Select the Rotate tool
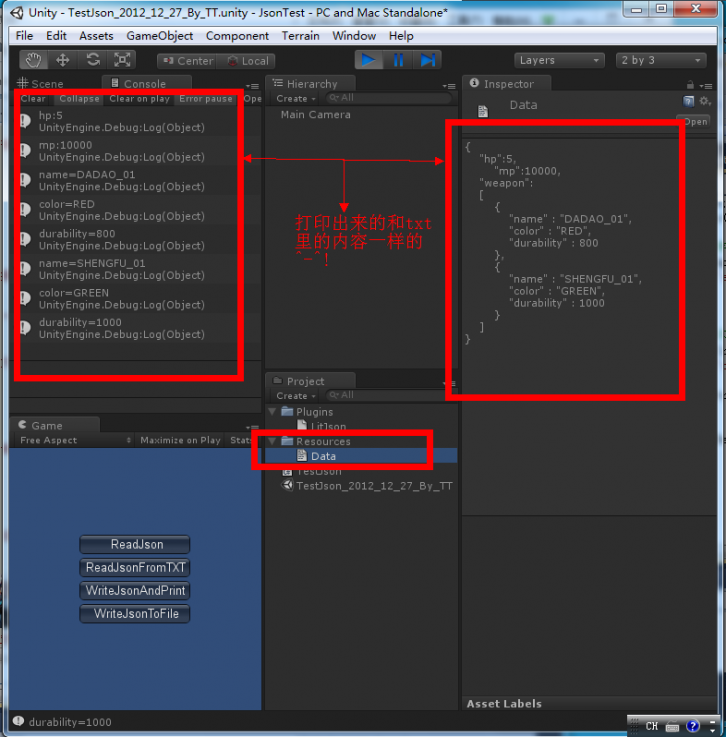726x737 pixels. pos(93,60)
